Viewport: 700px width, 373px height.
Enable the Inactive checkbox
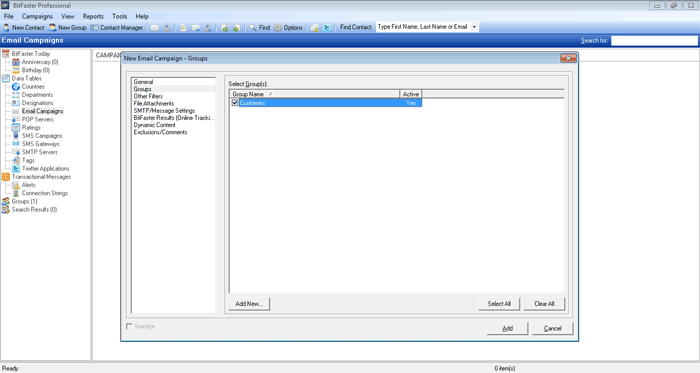click(x=129, y=326)
